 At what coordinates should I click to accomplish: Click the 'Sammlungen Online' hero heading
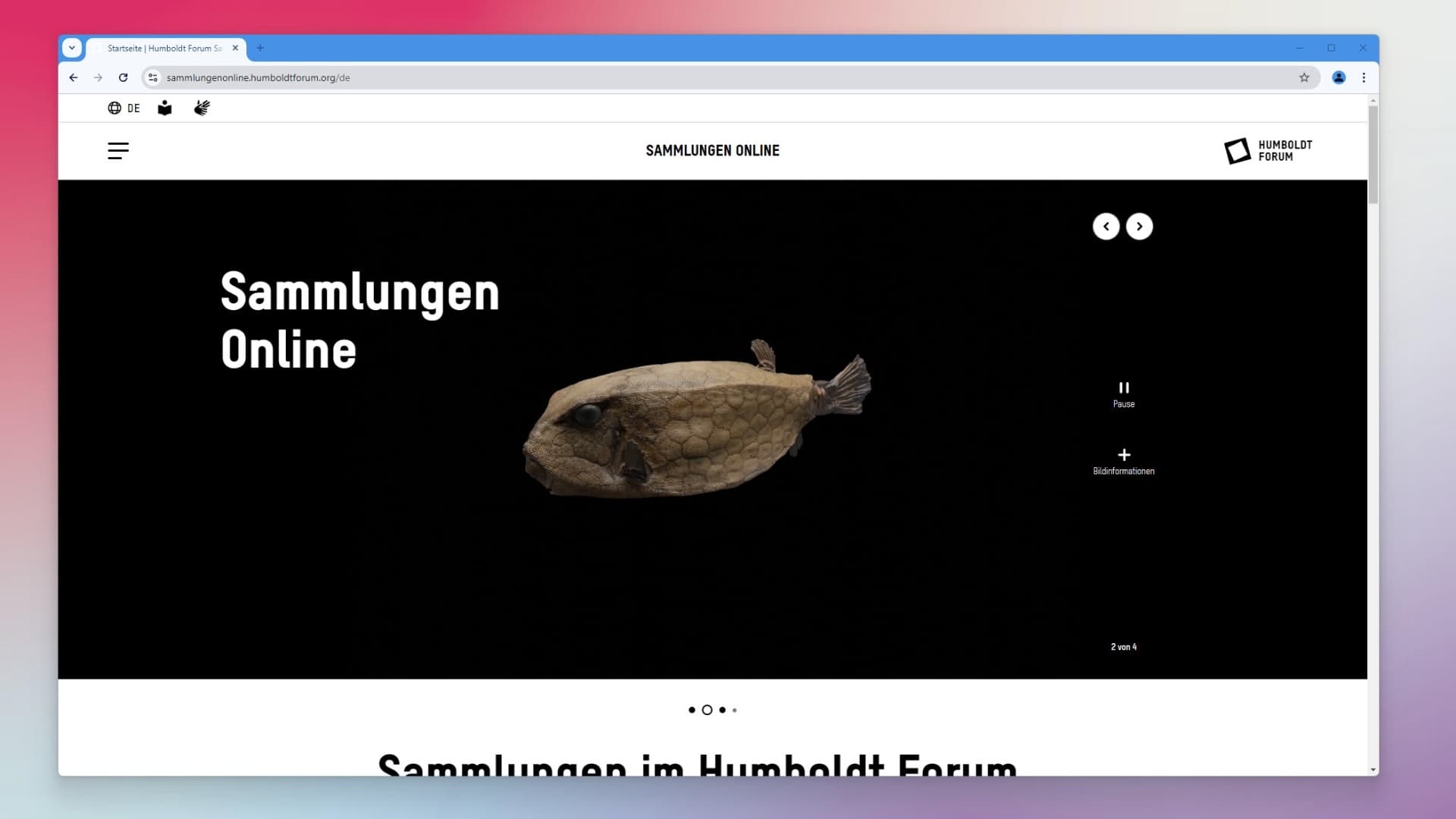click(359, 321)
